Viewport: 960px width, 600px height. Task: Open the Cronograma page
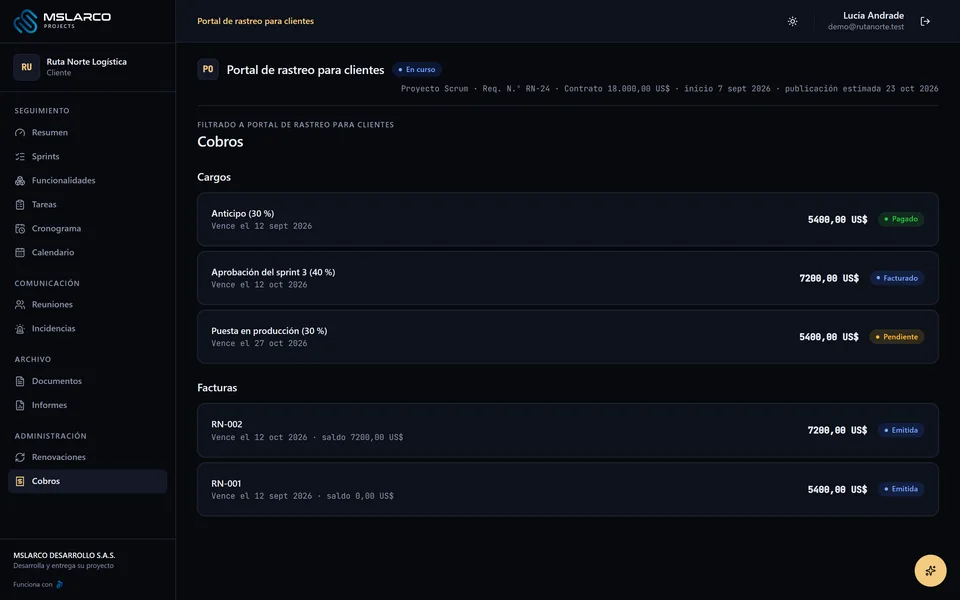(88, 228)
